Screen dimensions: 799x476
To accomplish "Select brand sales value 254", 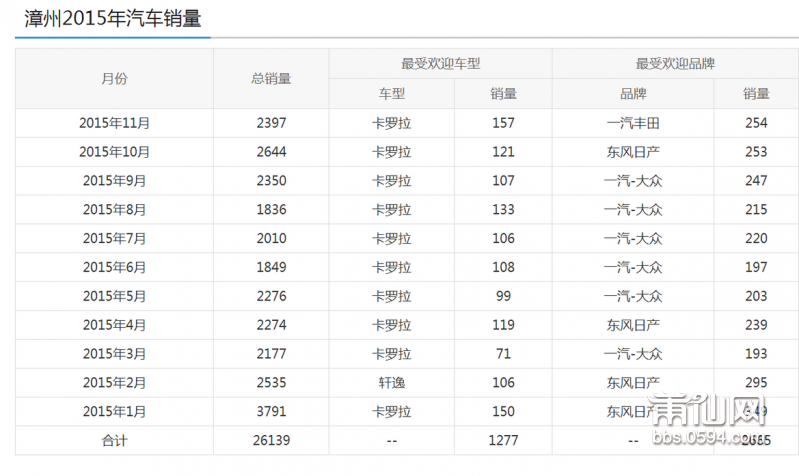I will [756, 123].
